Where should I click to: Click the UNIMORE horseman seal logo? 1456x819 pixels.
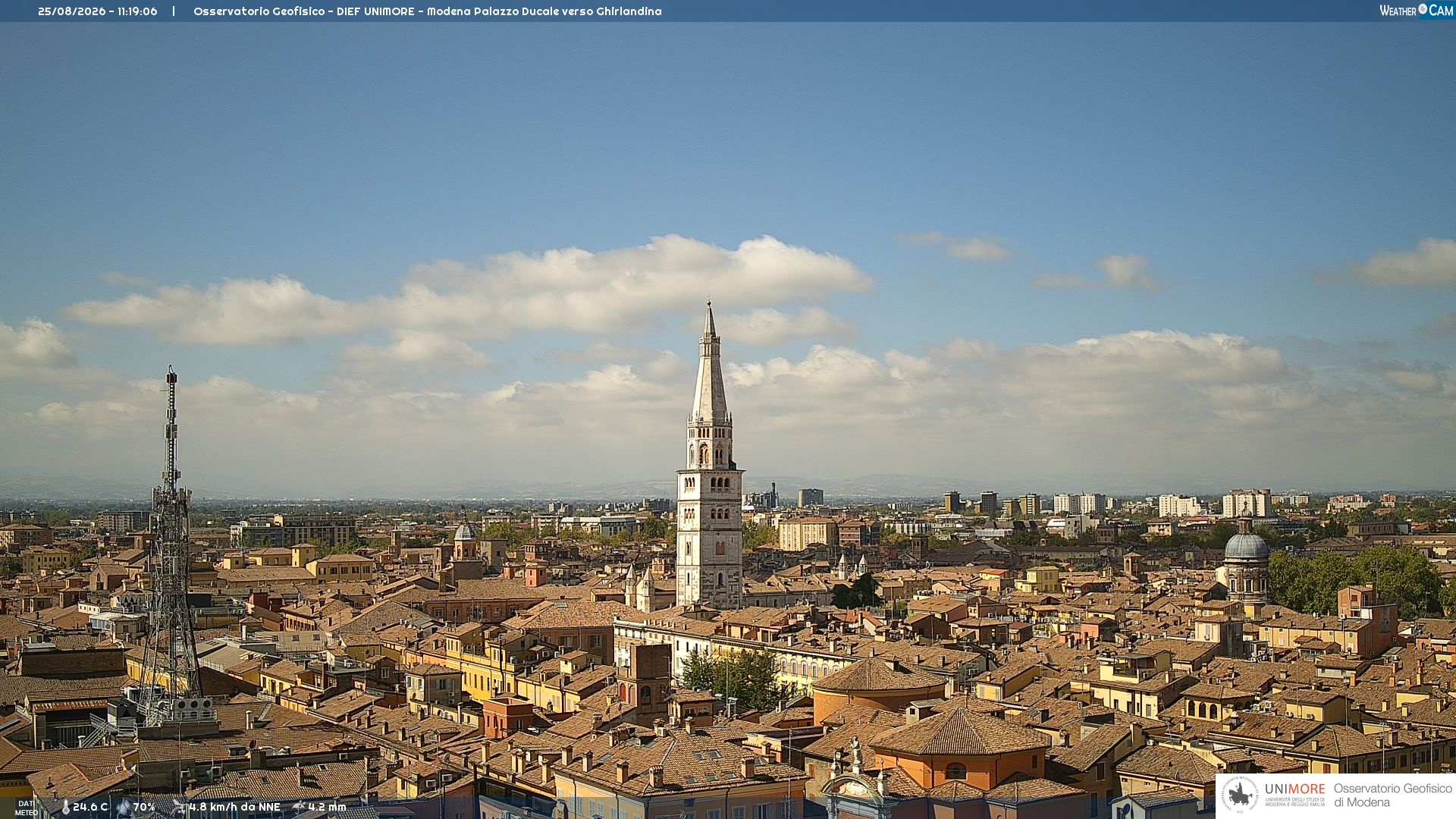pos(1240,795)
